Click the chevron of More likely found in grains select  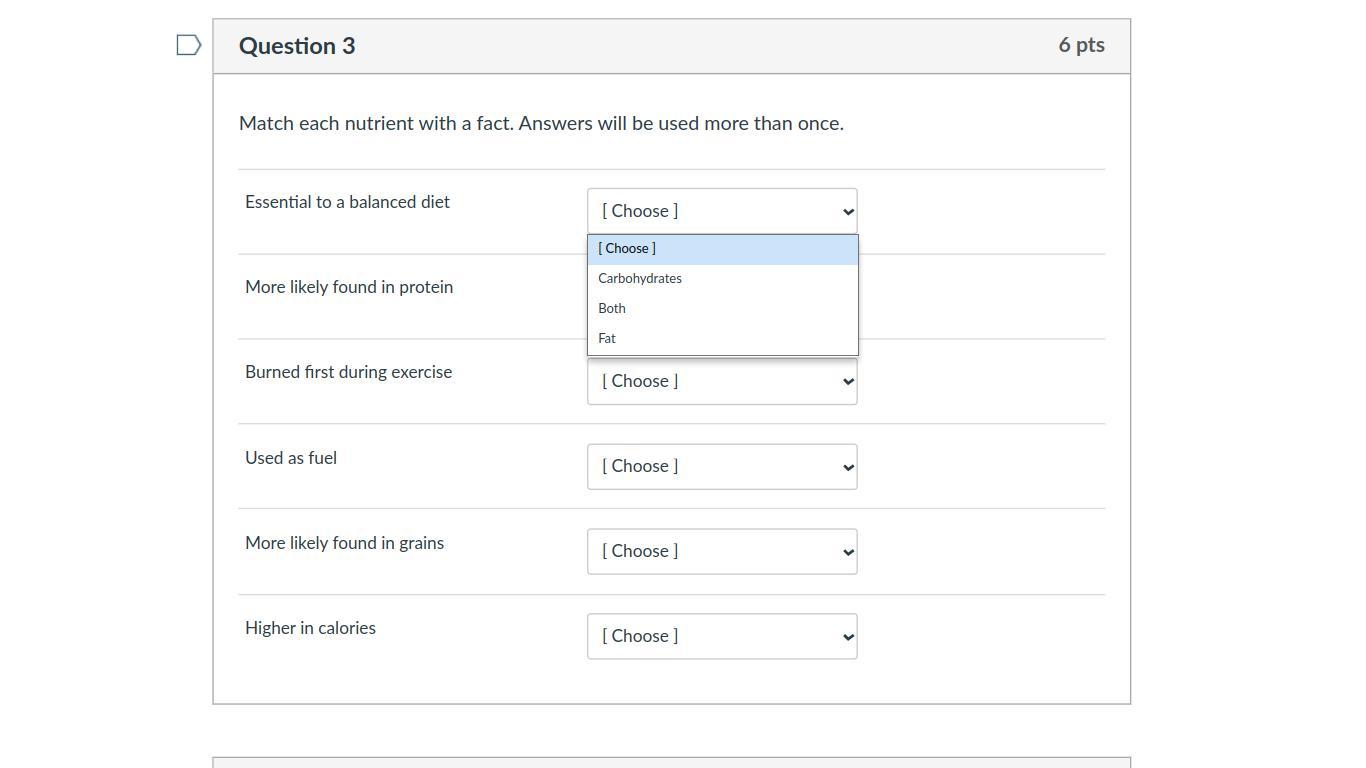[848, 553]
